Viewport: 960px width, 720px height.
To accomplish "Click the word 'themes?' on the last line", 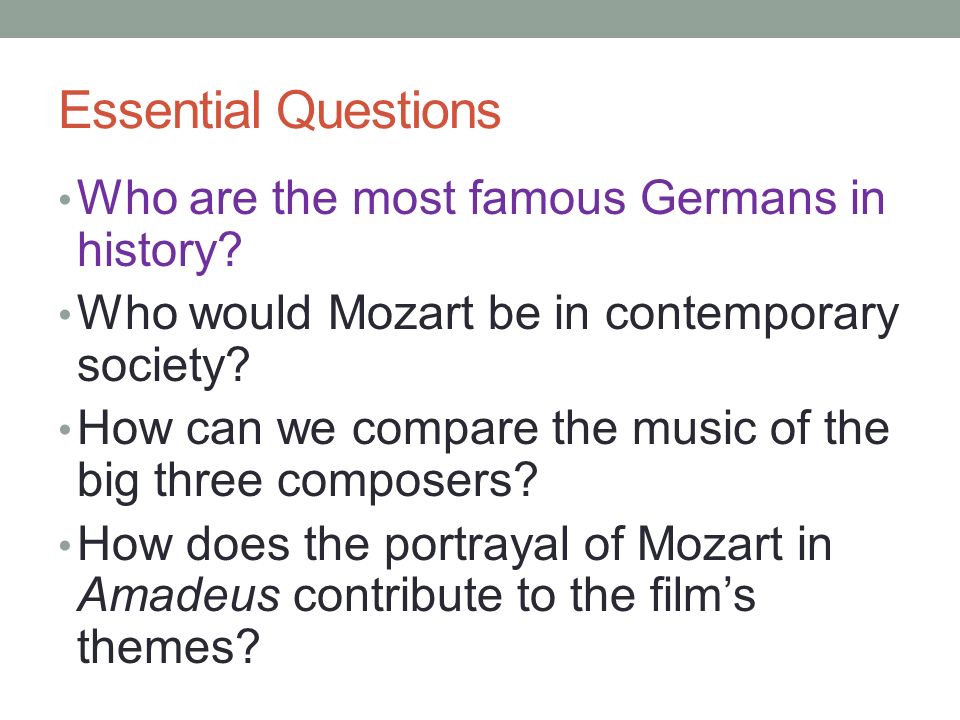I will pos(168,647).
